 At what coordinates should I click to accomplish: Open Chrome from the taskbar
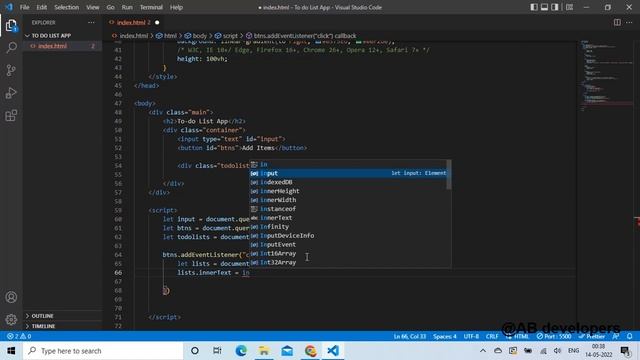310,351
